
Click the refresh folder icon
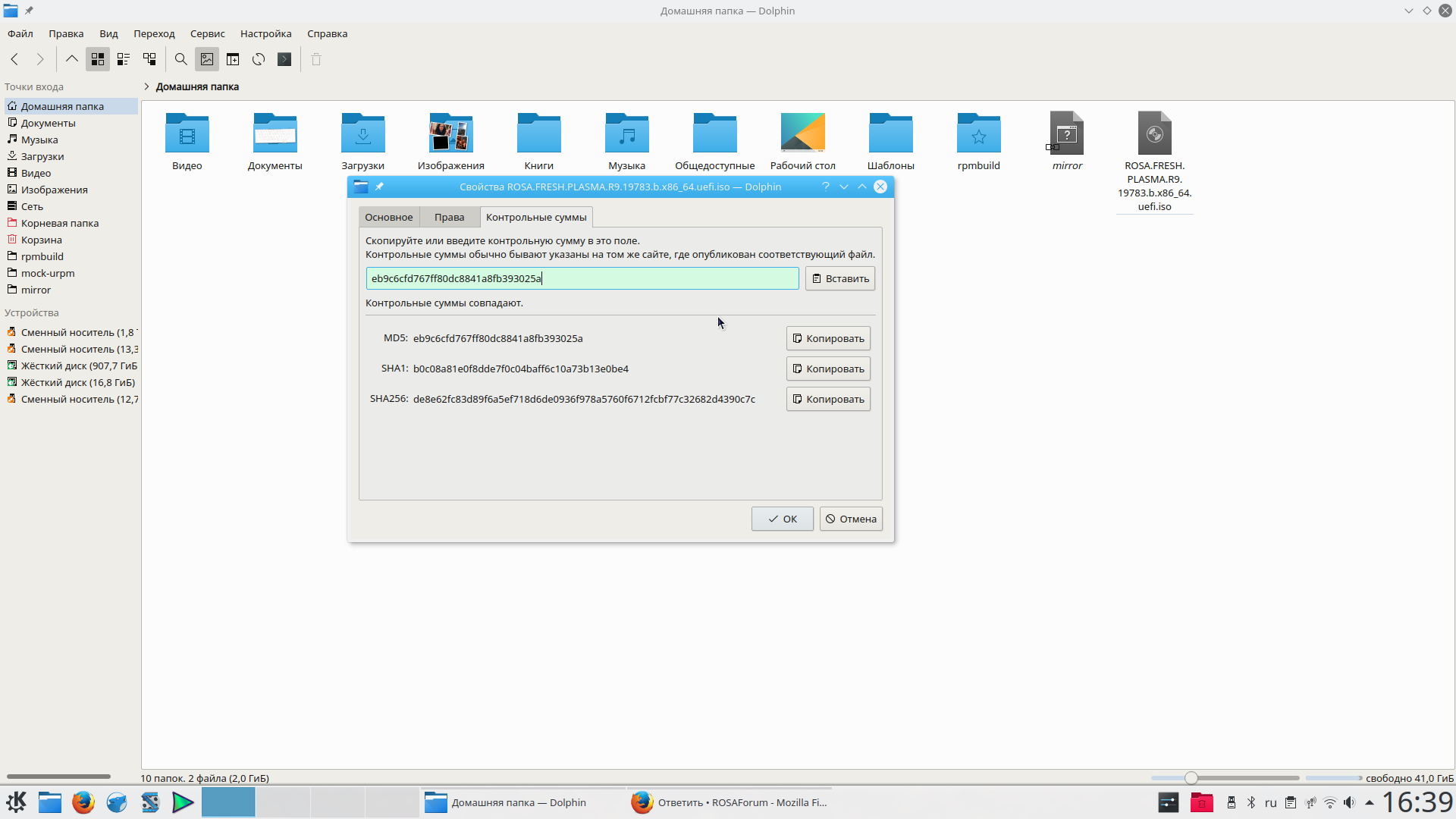(259, 59)
